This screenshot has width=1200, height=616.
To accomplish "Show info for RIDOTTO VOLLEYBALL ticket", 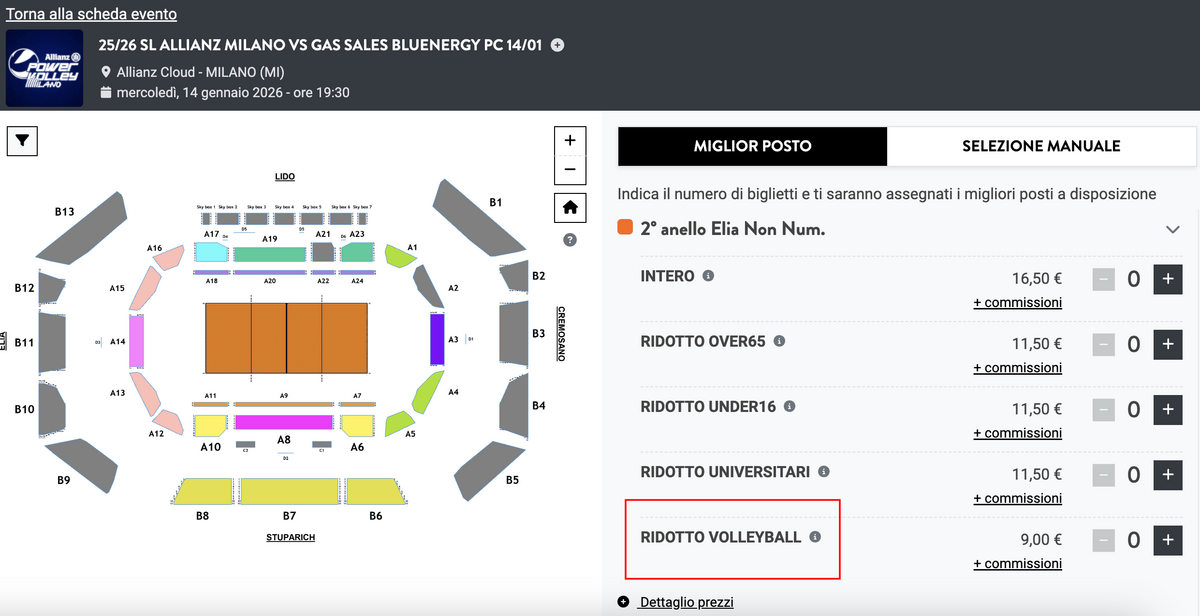I will (815, 537).
